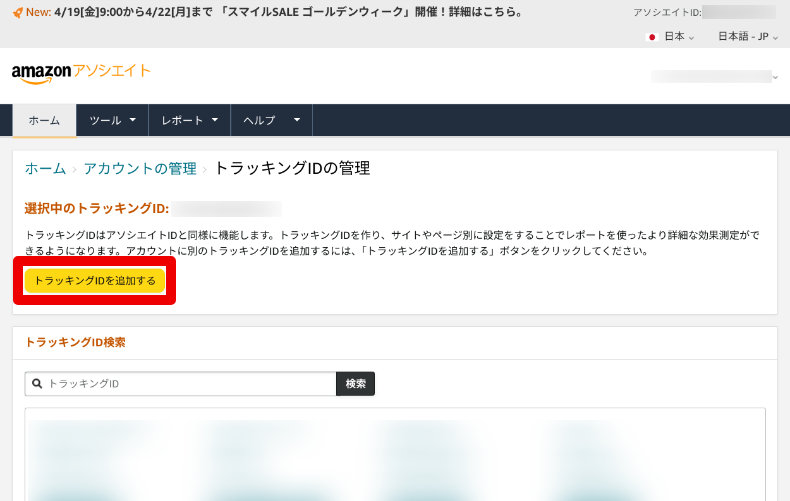The height and width of the screenshot is (501, 790).
Task: Open the レポート menu
Action: [x=189, y=120]
